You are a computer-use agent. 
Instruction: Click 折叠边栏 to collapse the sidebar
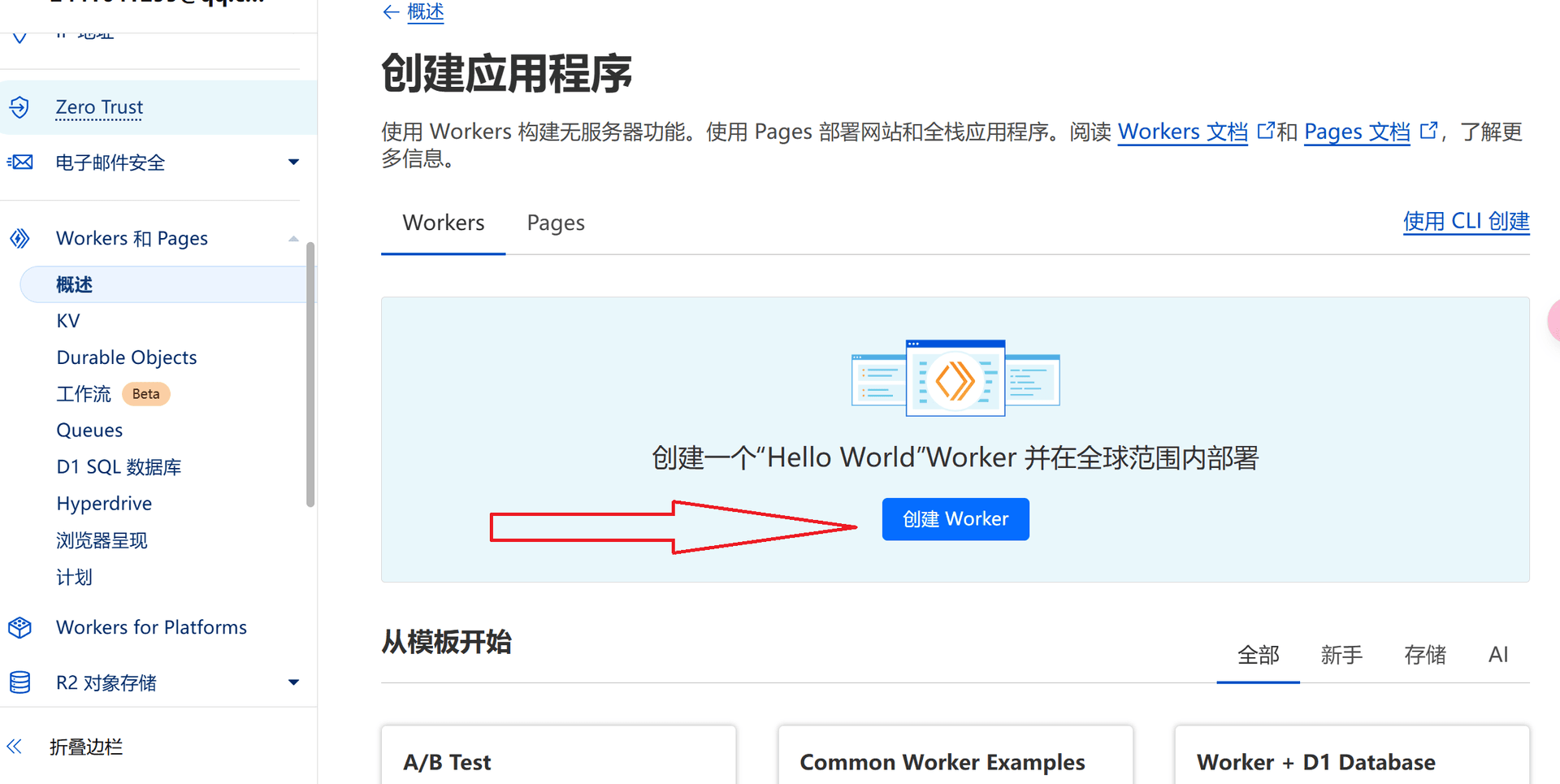click(86, 747)
